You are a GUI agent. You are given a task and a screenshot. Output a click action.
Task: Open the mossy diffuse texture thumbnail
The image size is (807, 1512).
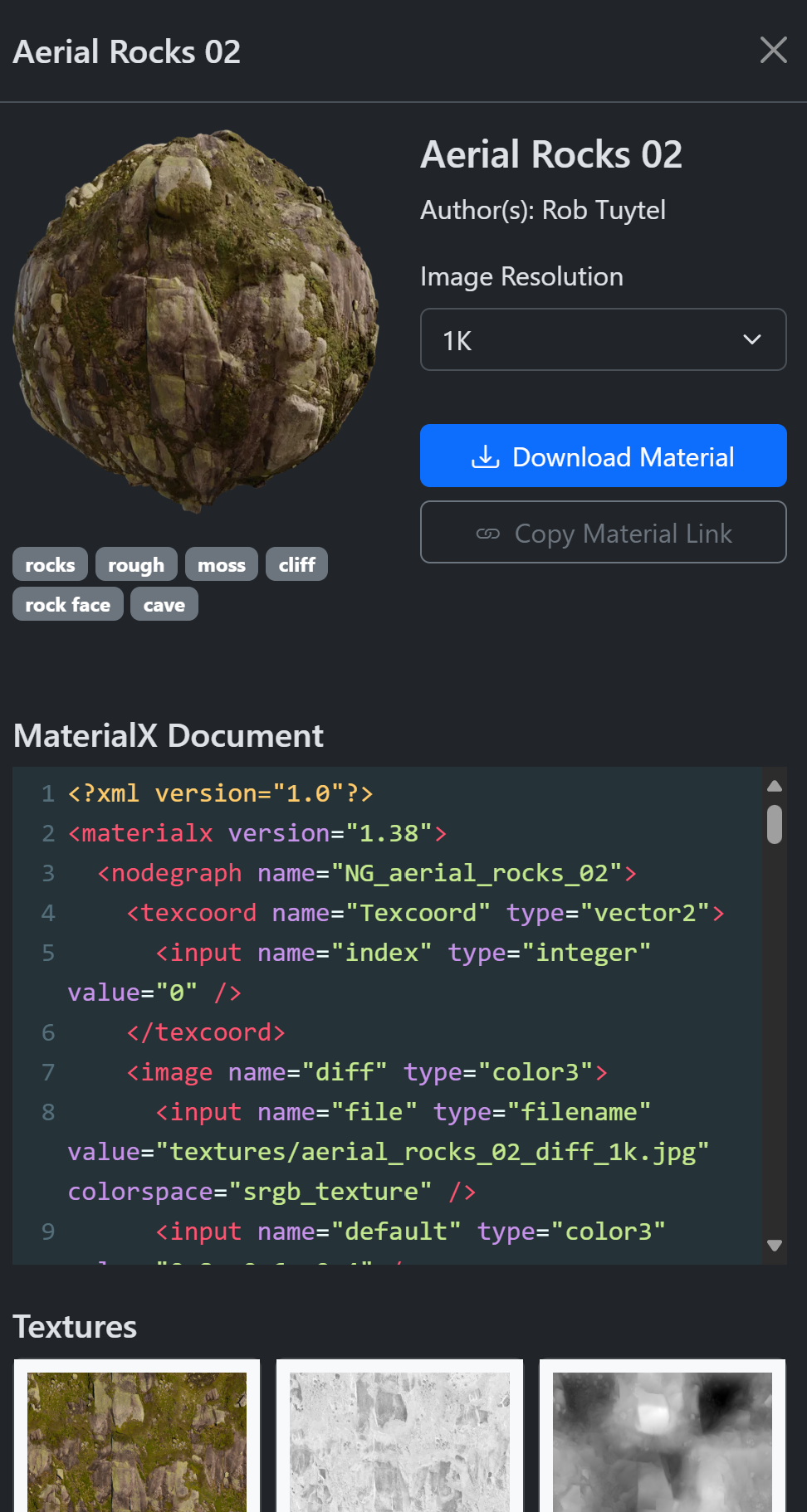pyautogui.click(x=137, y=1440)
